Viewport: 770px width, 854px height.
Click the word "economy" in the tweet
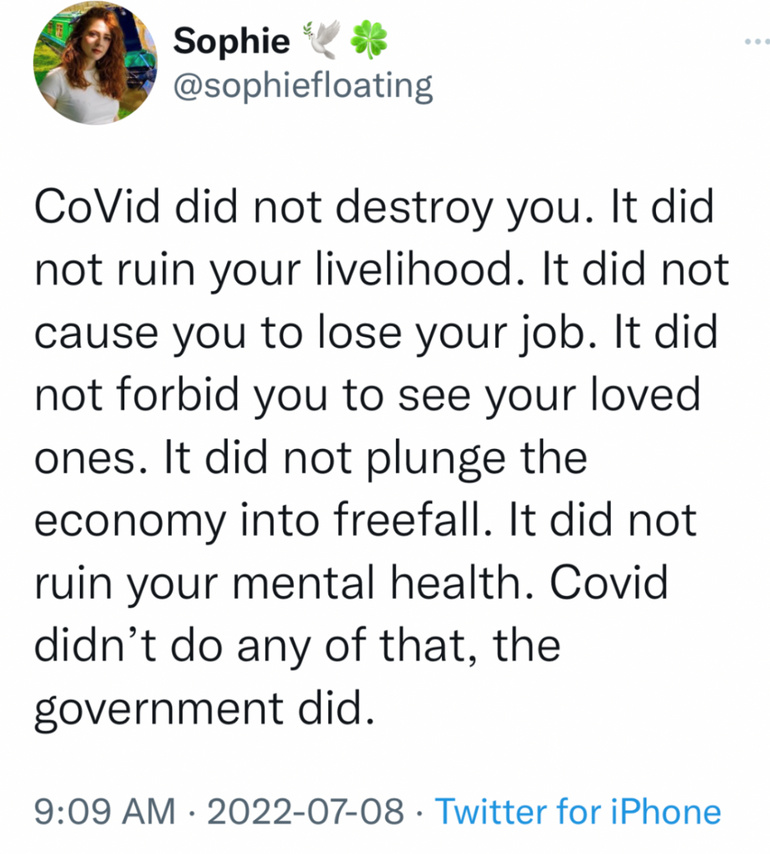(124, 522)
